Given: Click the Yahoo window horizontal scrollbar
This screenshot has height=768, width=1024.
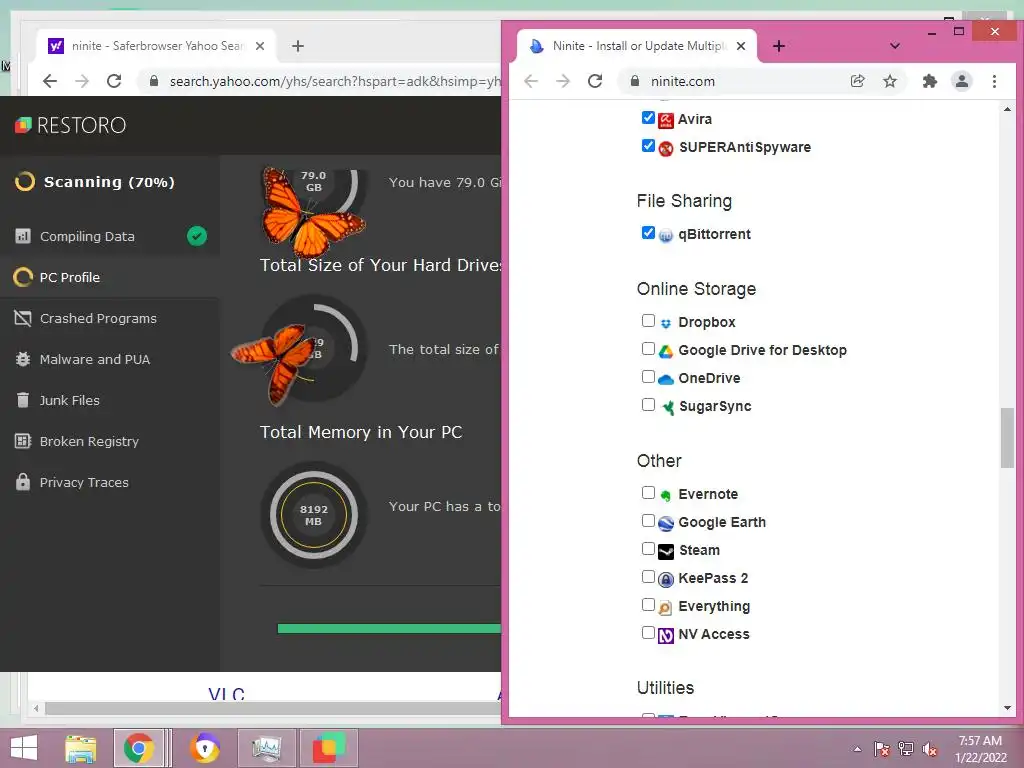Looking at the screenshot, I should pyautogui.click(x=273, y=709).
